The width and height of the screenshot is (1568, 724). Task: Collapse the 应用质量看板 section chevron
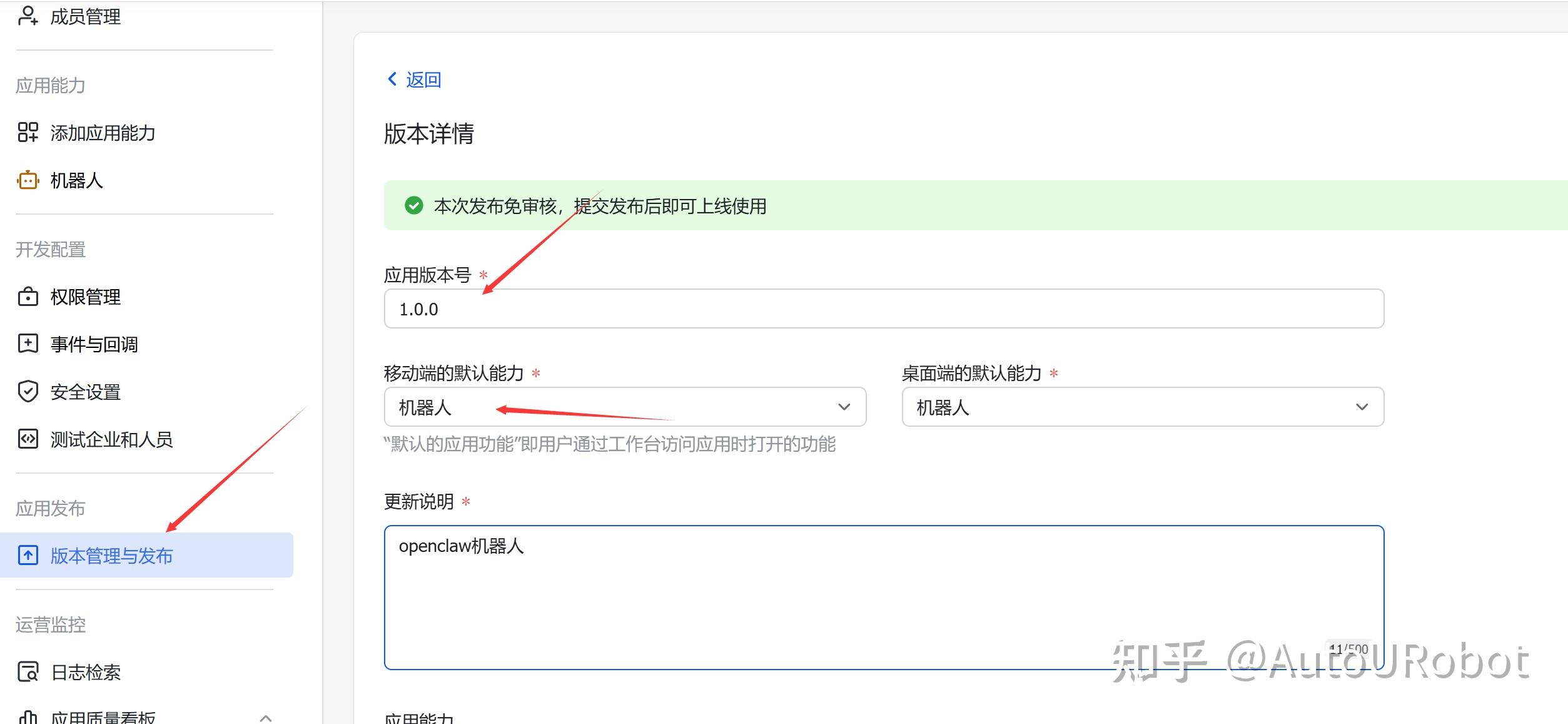click(x=266, y=718)
